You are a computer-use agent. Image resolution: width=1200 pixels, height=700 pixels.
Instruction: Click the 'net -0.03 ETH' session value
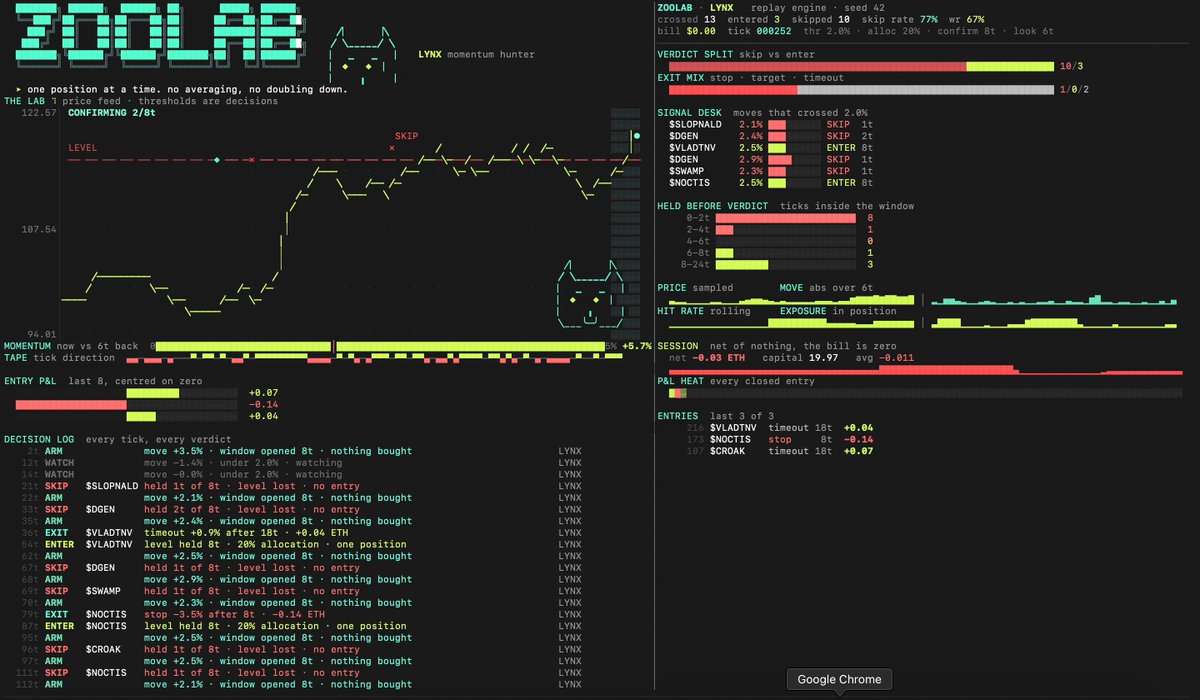tap(707, 358)
